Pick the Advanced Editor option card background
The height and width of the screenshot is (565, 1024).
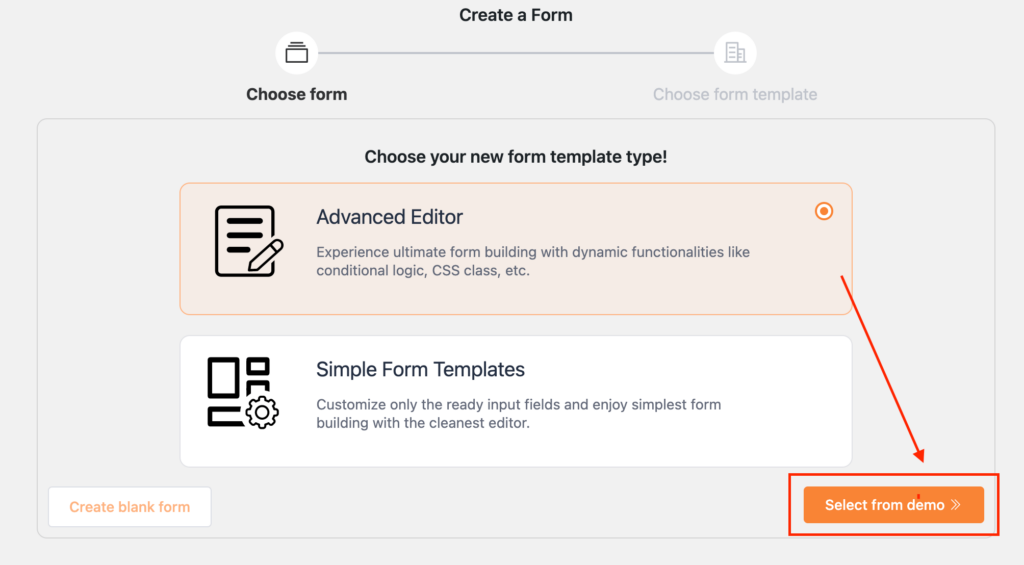[x=516, y=249]
